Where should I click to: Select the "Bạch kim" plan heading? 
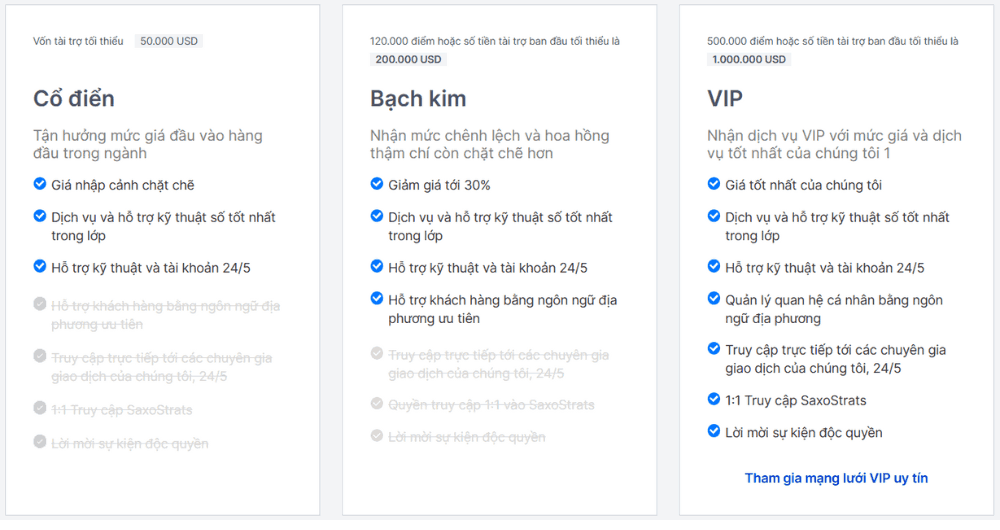[418, 99]
